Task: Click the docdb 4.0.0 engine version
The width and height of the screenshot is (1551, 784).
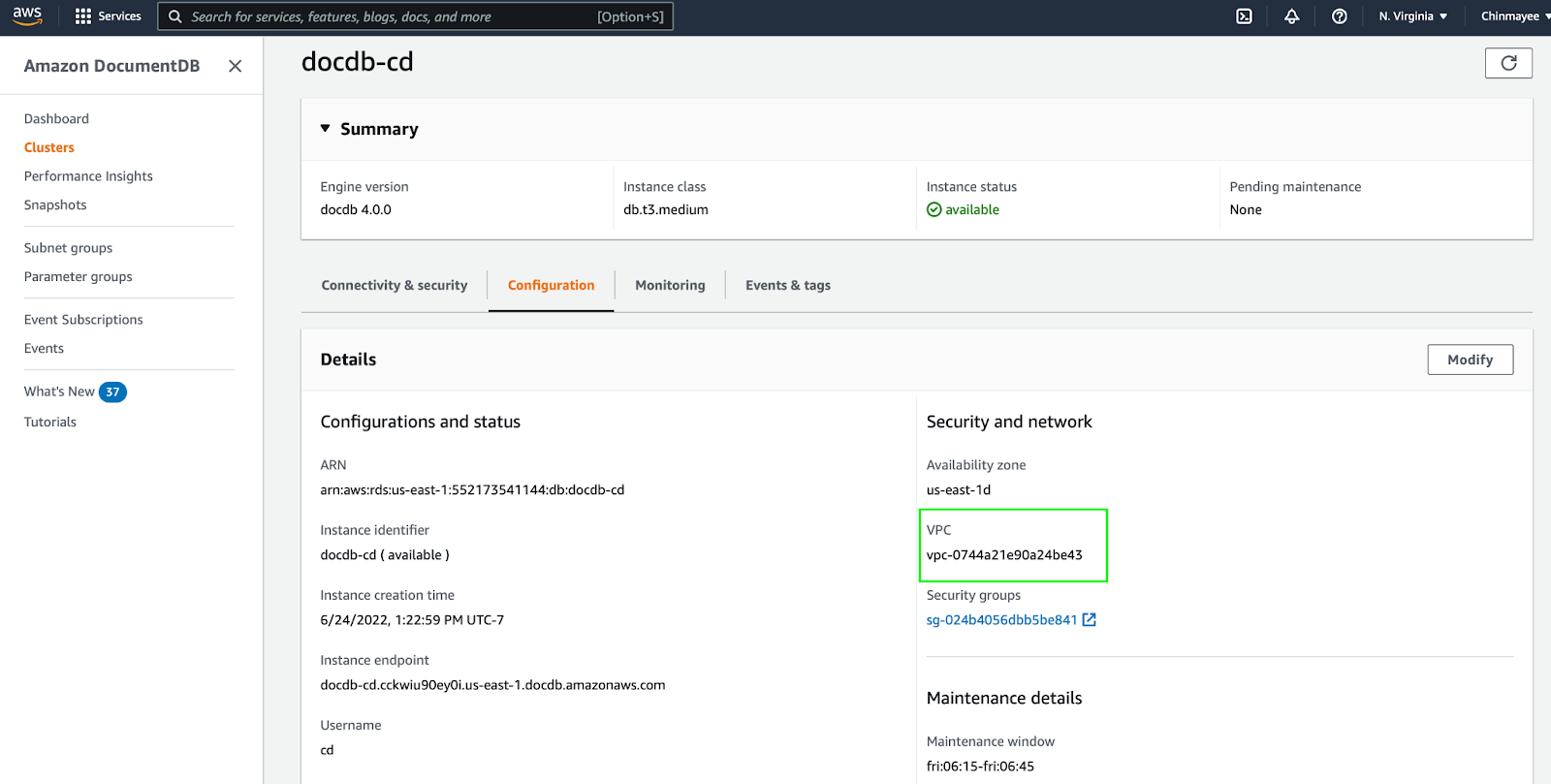Action: [356, 210]
